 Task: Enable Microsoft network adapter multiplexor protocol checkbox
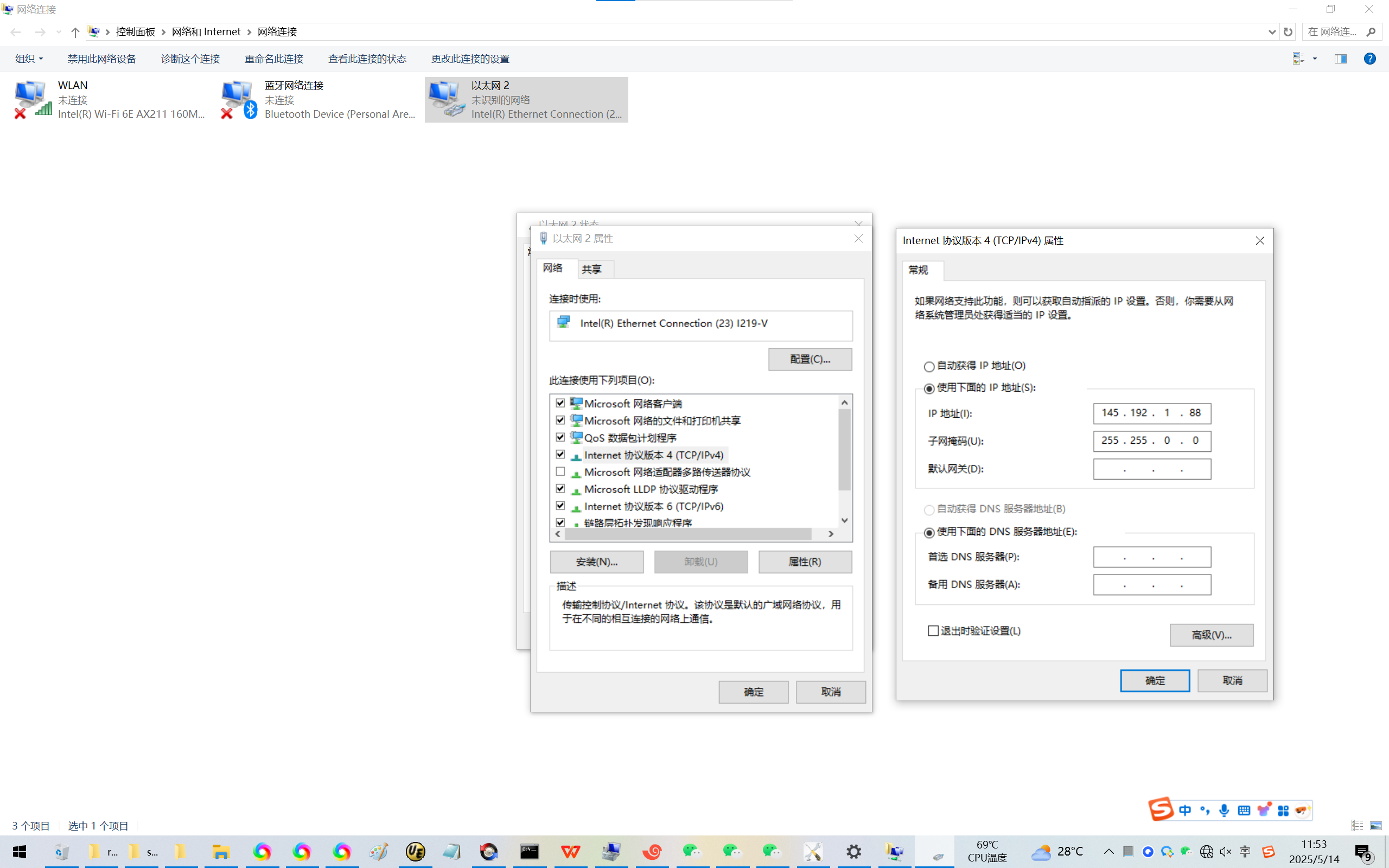[x=560, y=472]
